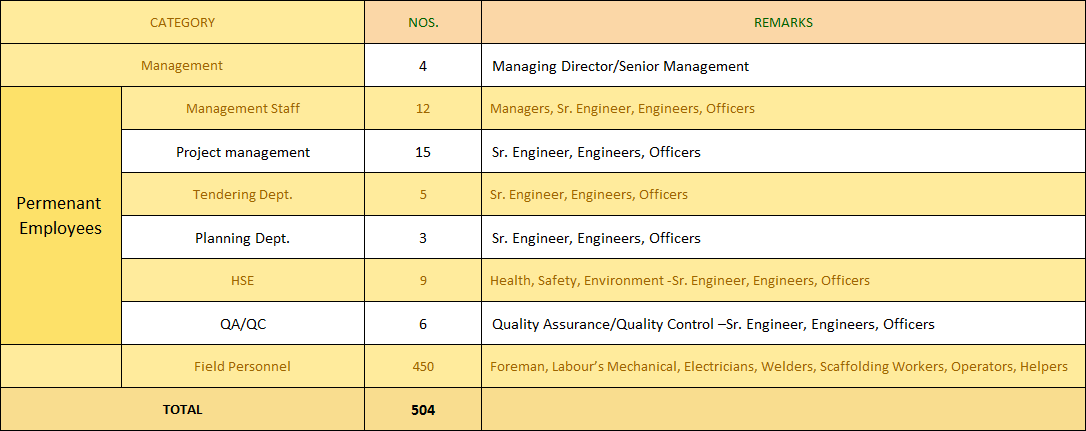Click the REMARKS column header

coord(783,22)
